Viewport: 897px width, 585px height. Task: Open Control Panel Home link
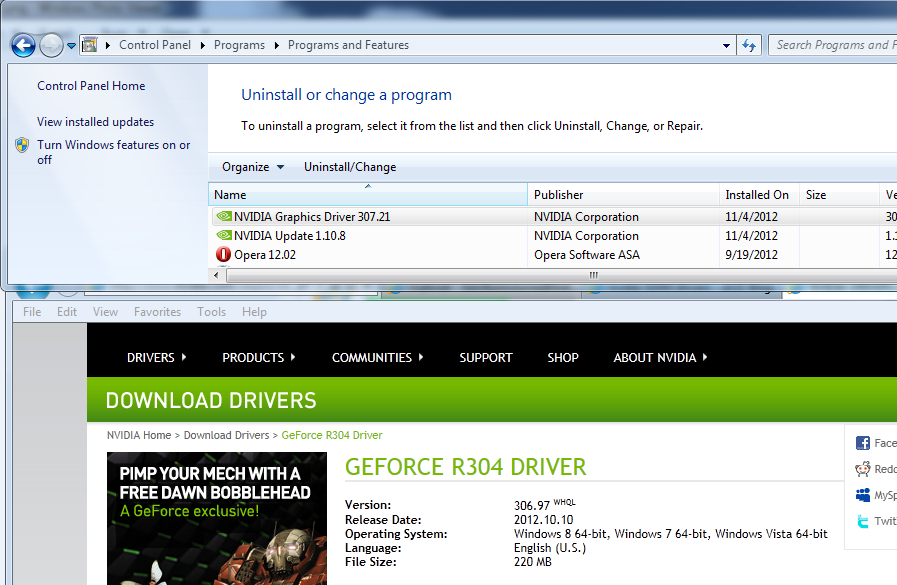(x=91, y=86)
